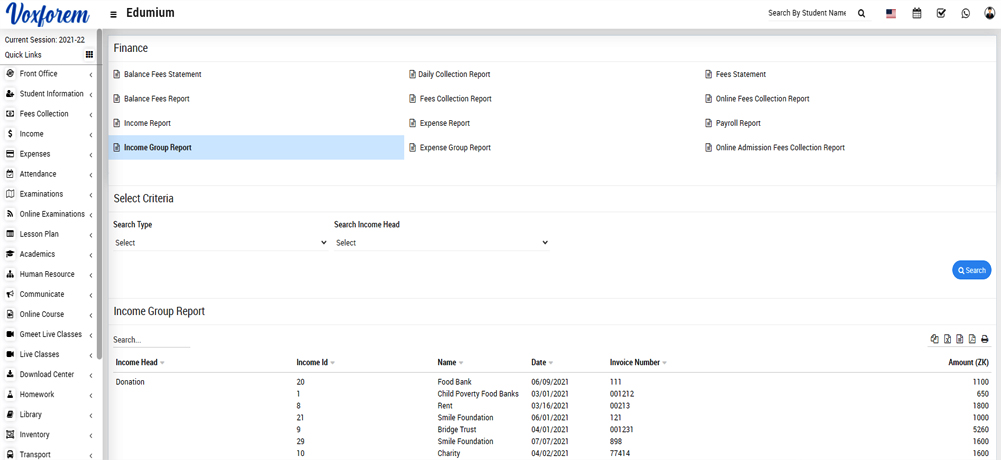The image size is (1001, 460).
Task: Click the blue Search button
Action: tap(971, 270)
